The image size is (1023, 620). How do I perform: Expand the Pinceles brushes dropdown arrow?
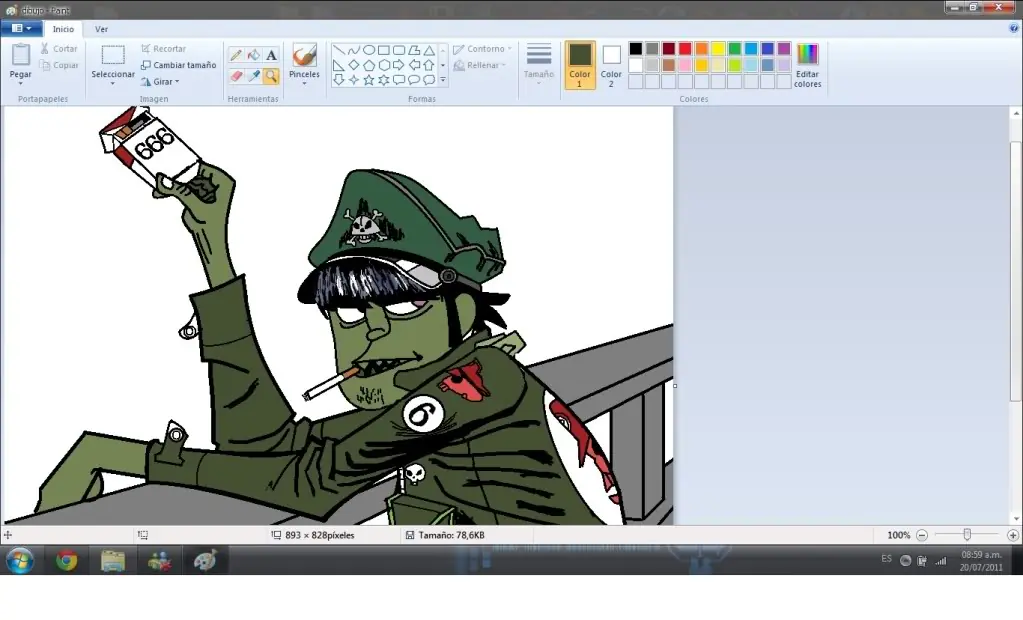[x=304, y=84]
